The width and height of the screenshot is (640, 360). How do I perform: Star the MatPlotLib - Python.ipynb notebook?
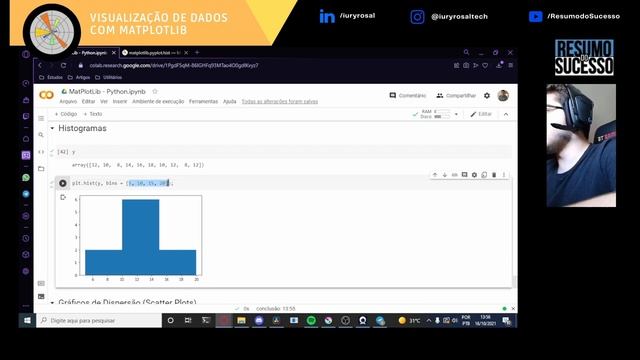155,91
